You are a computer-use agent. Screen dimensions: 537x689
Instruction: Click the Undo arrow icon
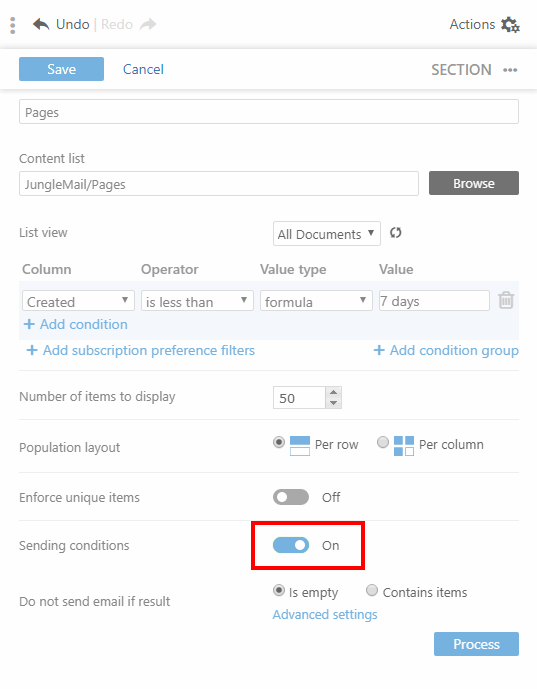point(41,24)
